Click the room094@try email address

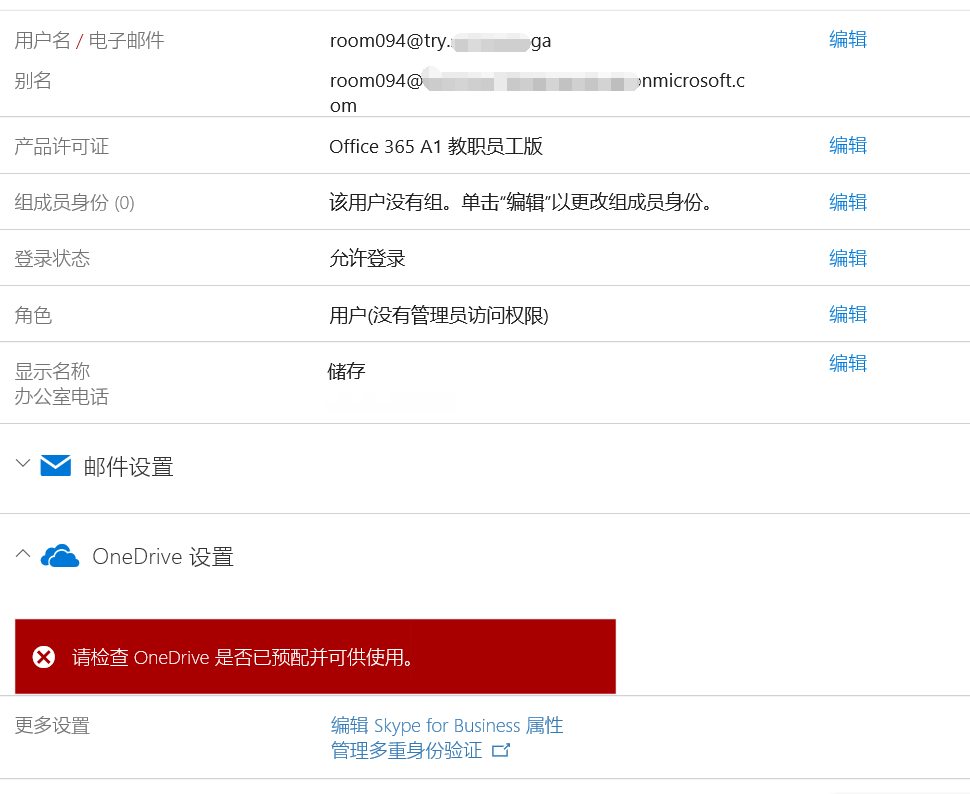[x=440, y=41]
